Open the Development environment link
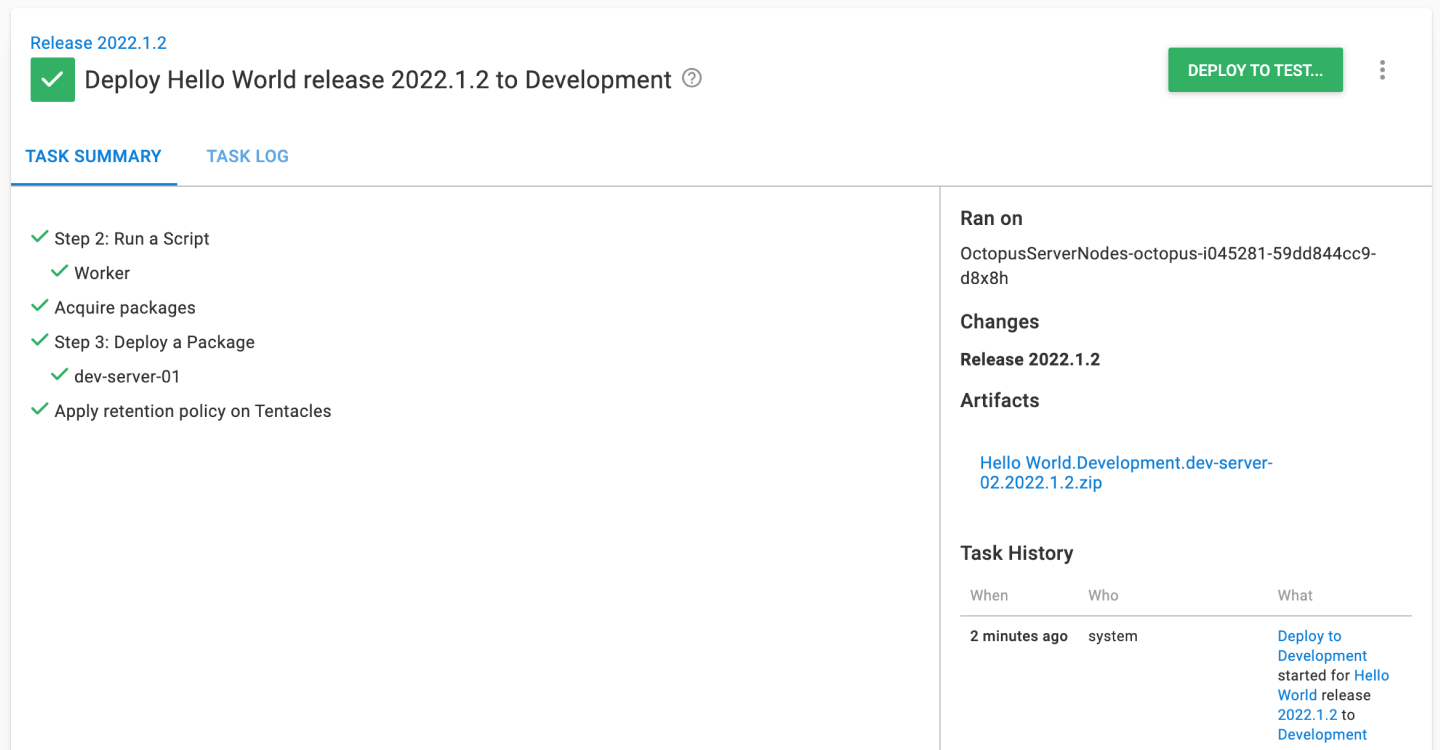Viewport: 1440px width, 750px height. pyautogui.click(x=1322, y=734)
